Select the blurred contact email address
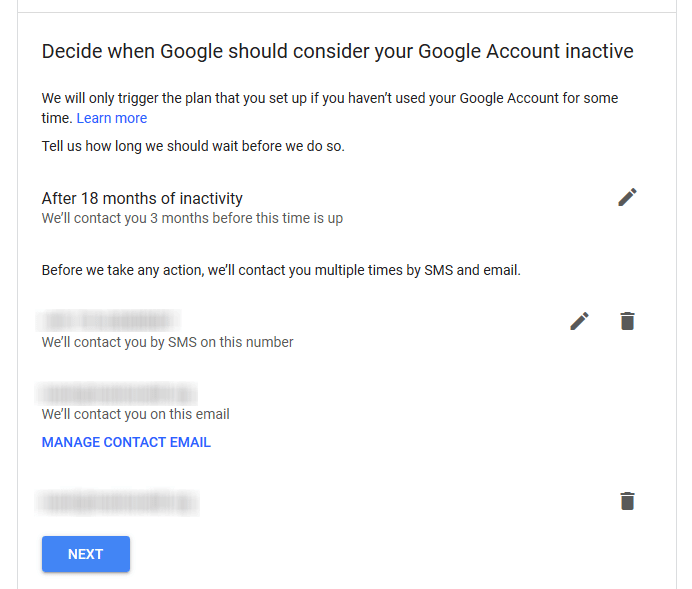 (x=118, y=393)
